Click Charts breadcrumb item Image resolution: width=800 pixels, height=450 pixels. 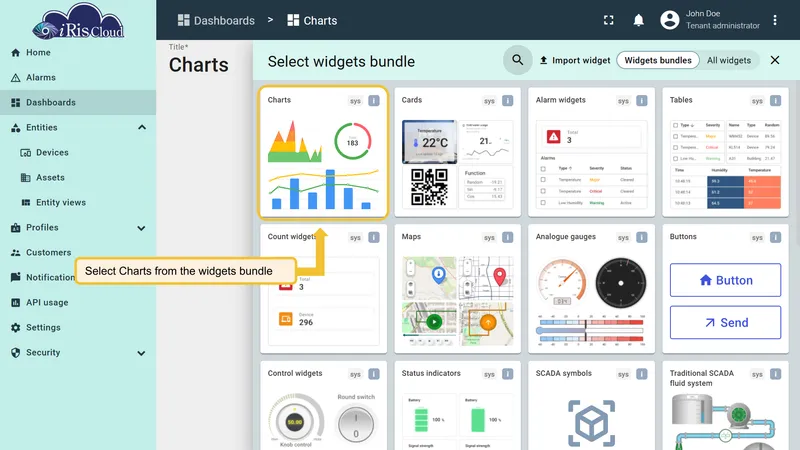pos(312,20)
